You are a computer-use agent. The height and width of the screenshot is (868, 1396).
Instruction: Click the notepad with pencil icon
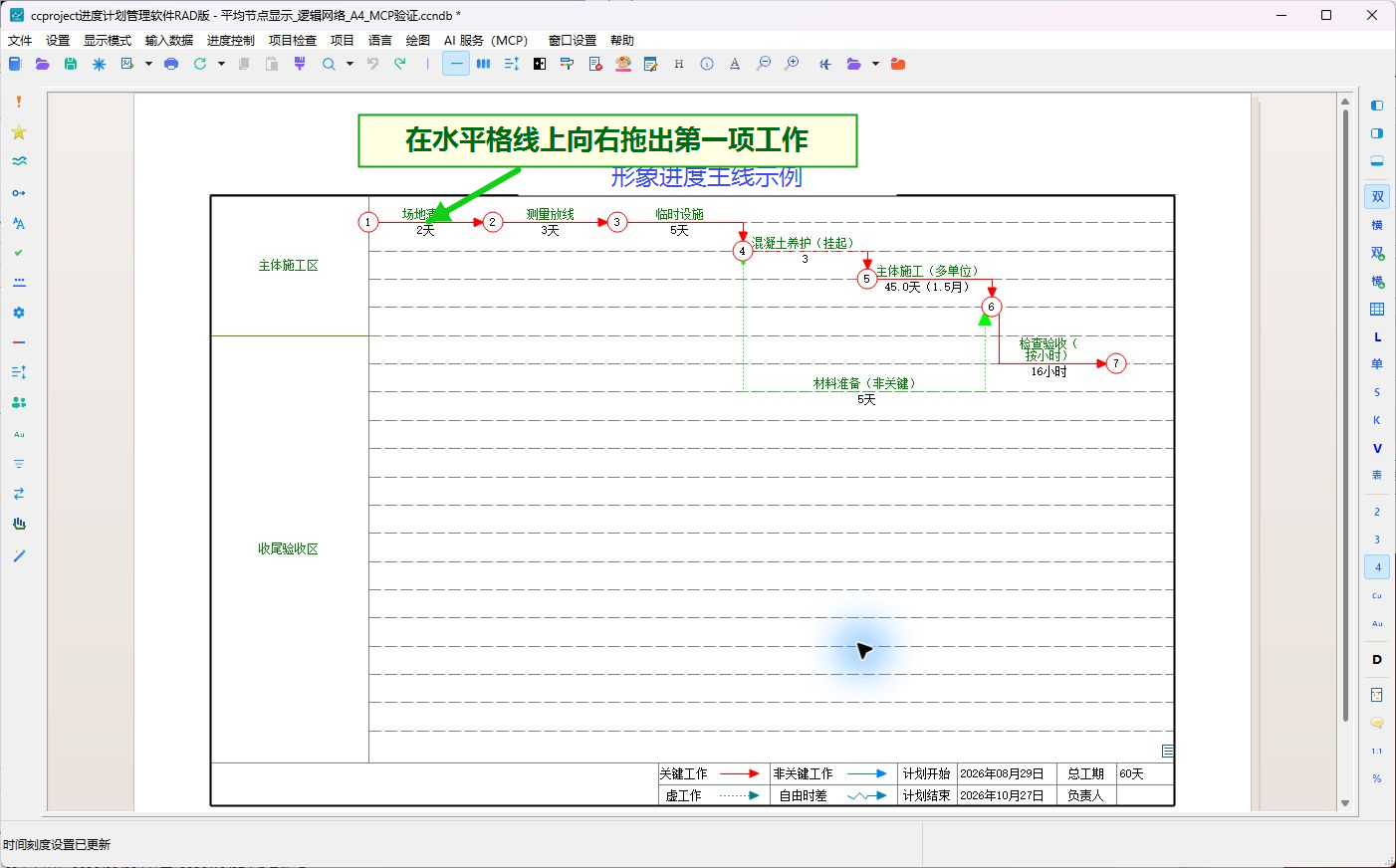[x=651, y=64]
